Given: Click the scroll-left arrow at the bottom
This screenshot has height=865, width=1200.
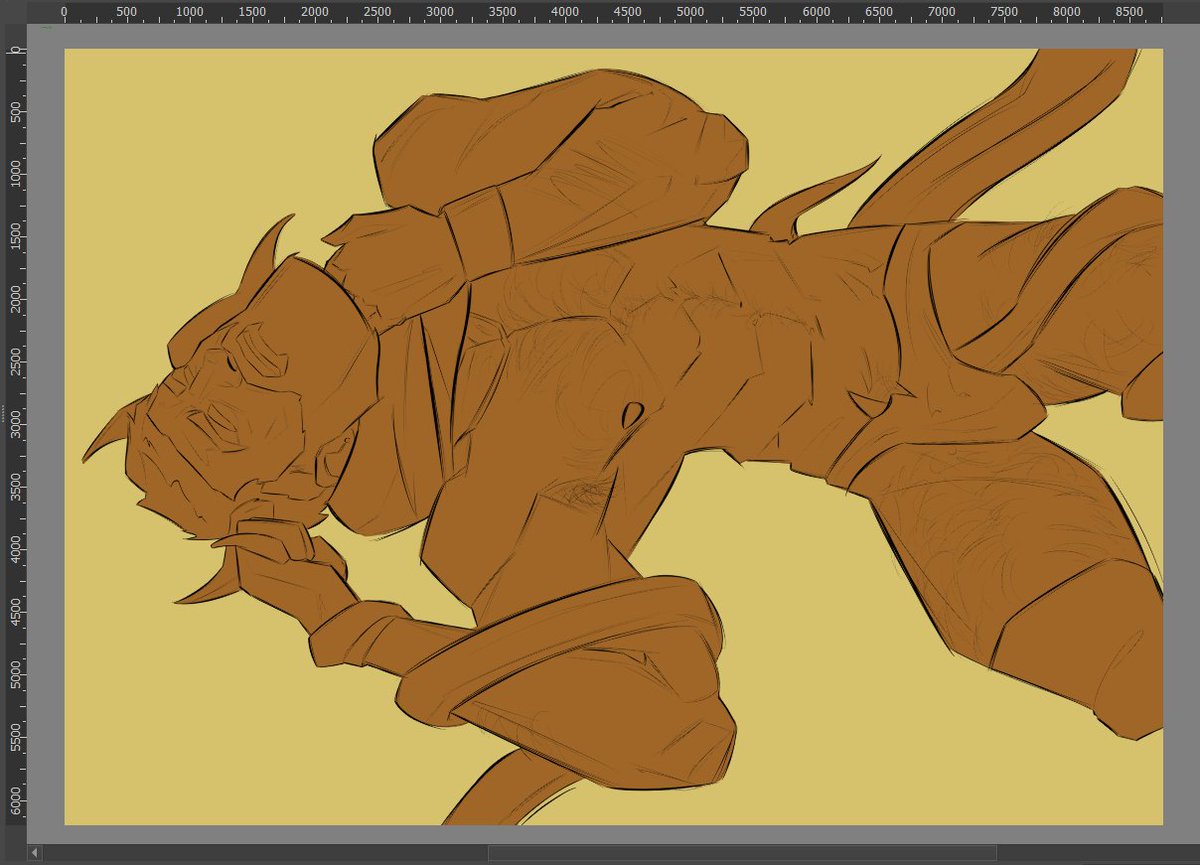Looking at the screenshot, I should [36, 853].
